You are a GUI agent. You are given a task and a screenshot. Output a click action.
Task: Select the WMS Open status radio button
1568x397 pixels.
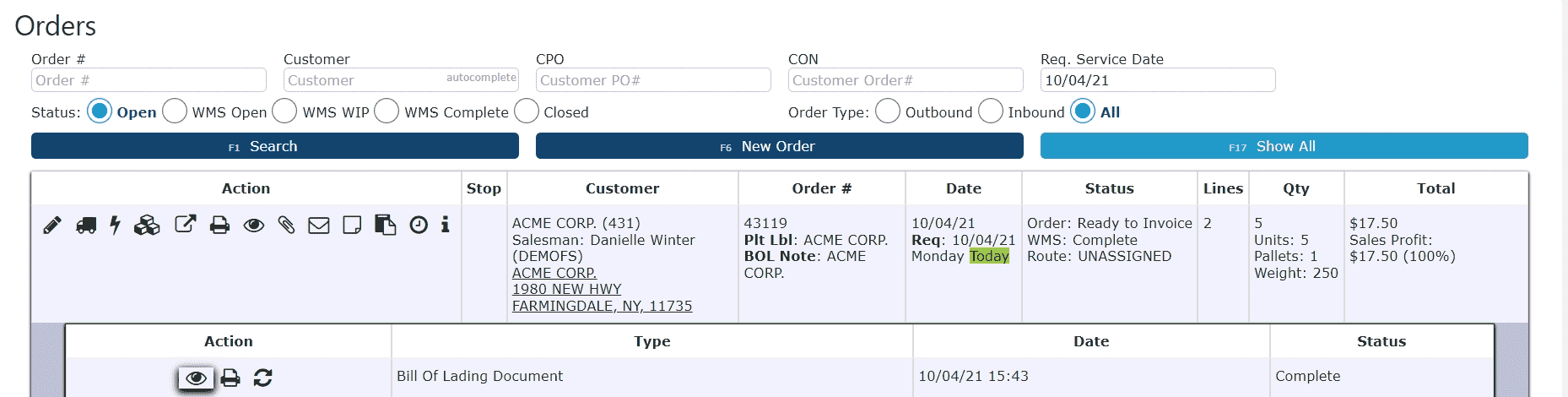click(x=175, y=111)
